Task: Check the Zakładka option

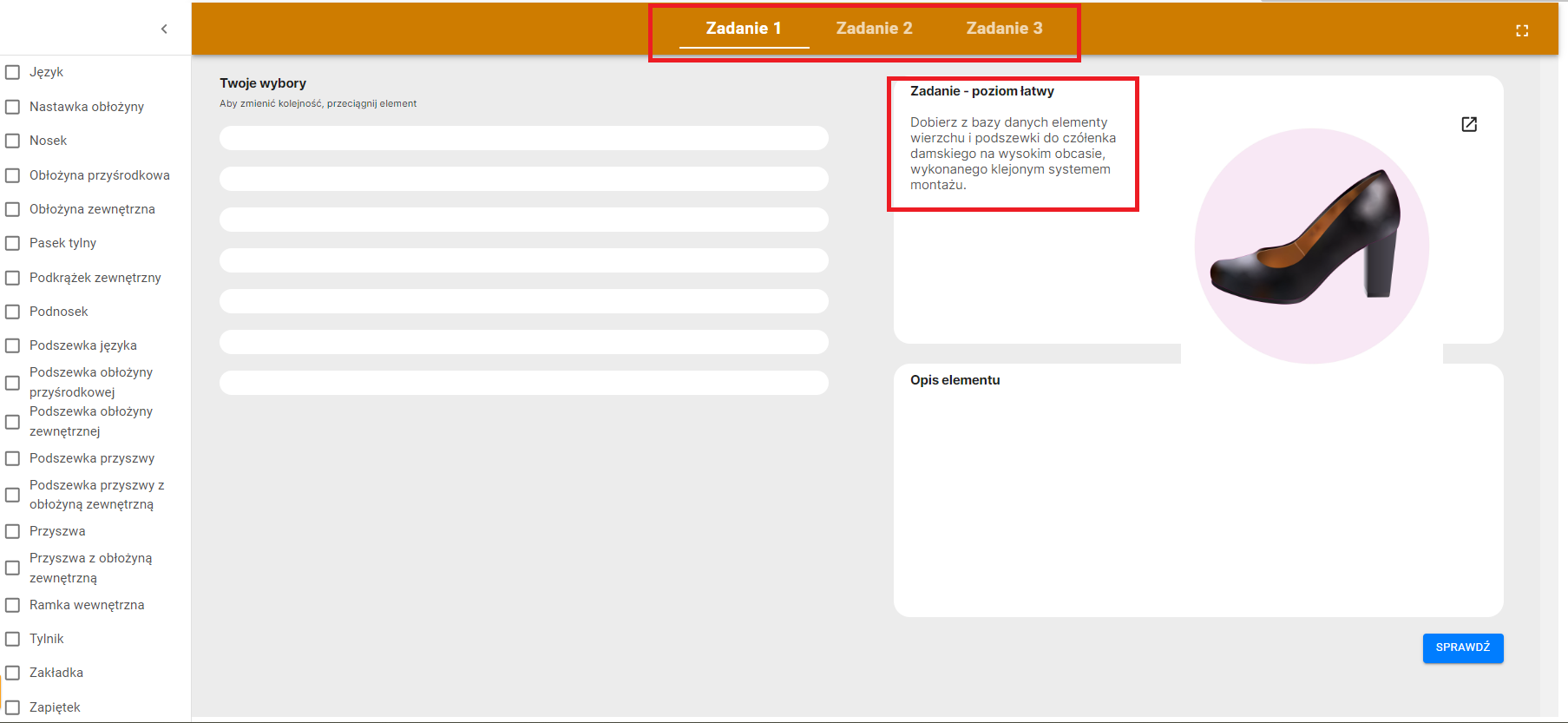Action: tap(13, 673)
